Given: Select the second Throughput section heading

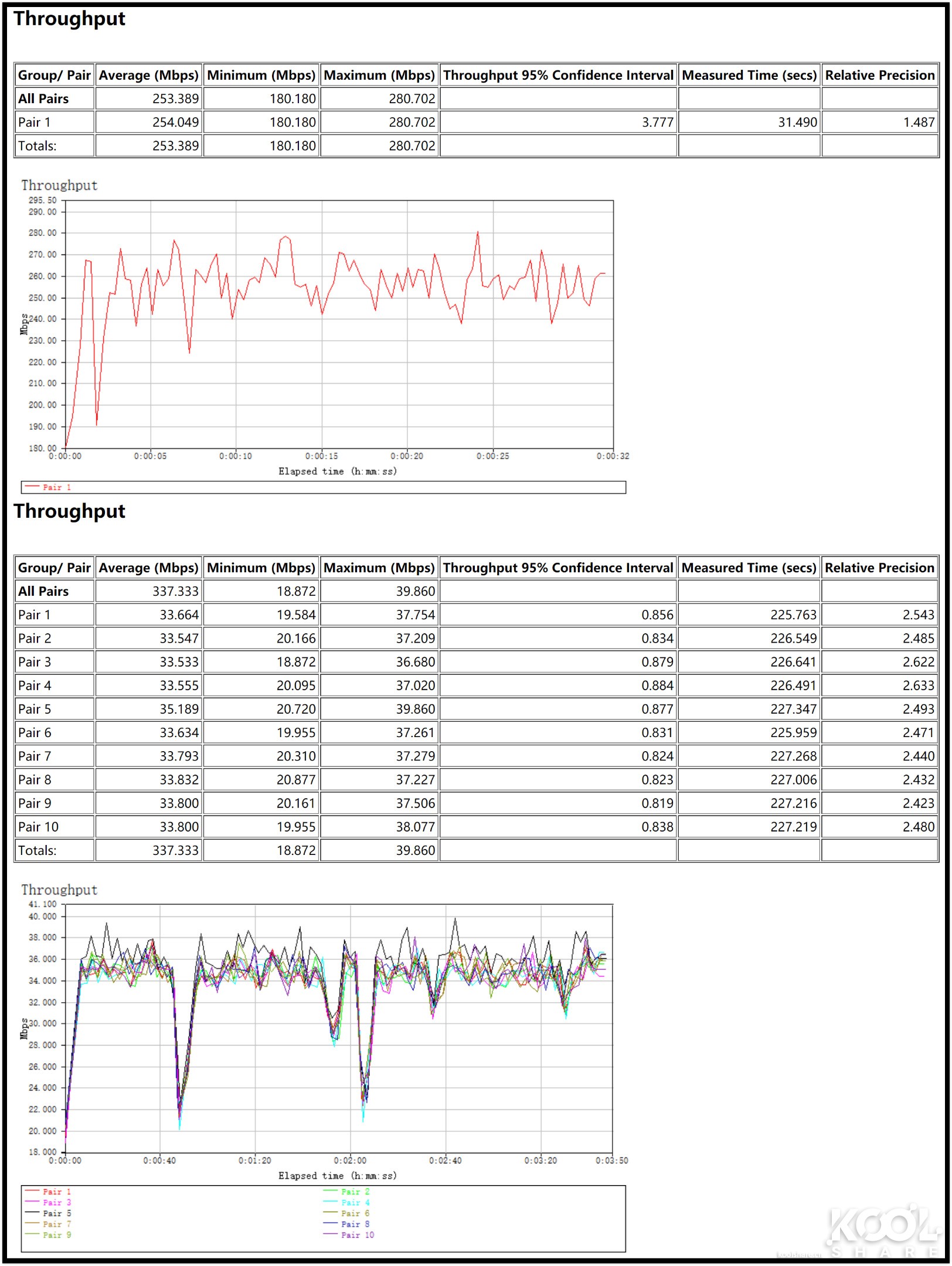Looking at the screenshot, I should pyautogui.click(x=70, y=510).
